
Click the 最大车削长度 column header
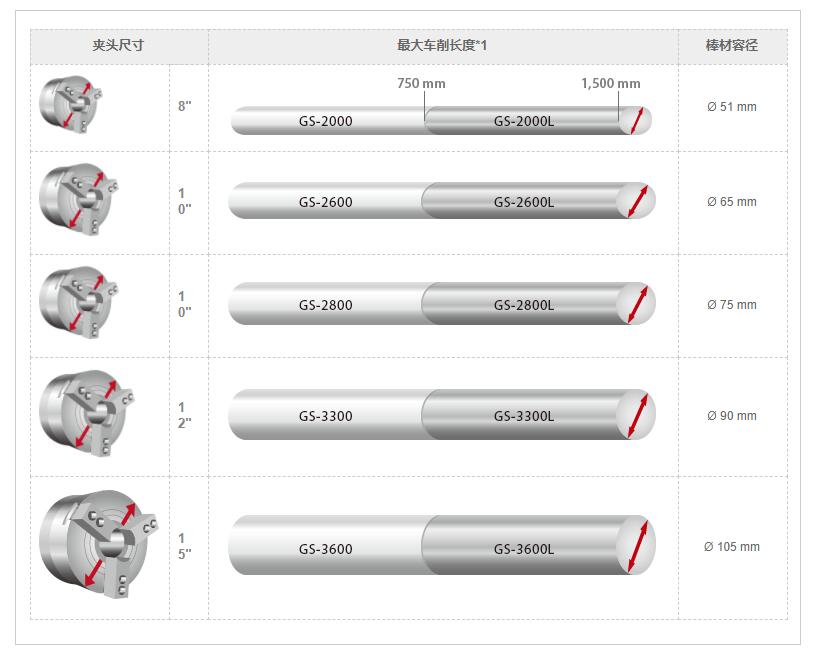(442, 46)
